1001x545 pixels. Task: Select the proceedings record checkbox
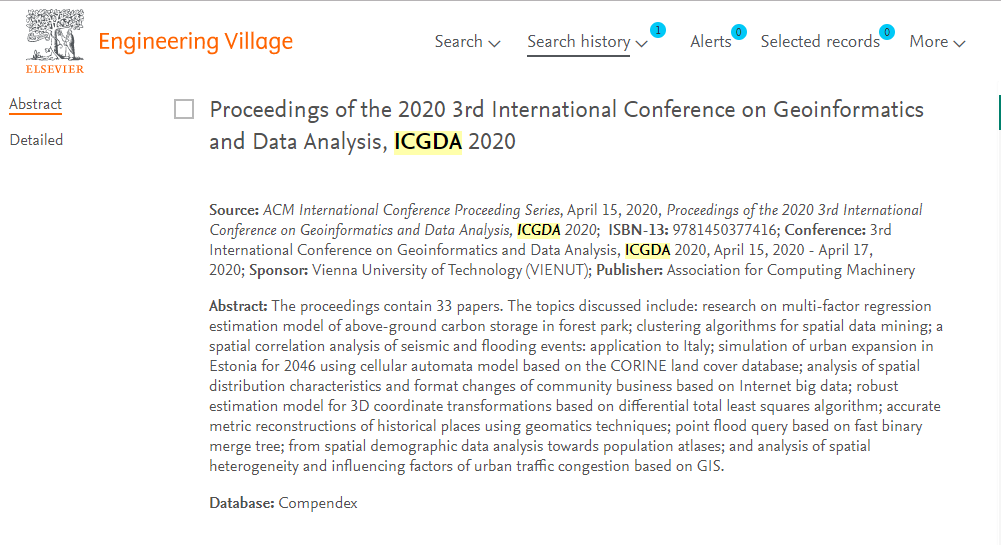point(184,109)
